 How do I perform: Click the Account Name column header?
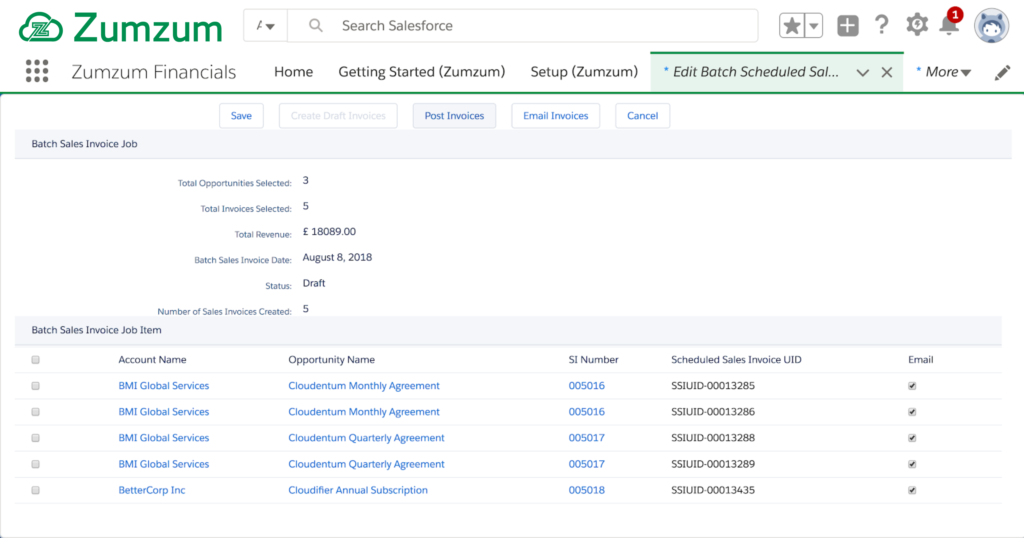[152, 360]
